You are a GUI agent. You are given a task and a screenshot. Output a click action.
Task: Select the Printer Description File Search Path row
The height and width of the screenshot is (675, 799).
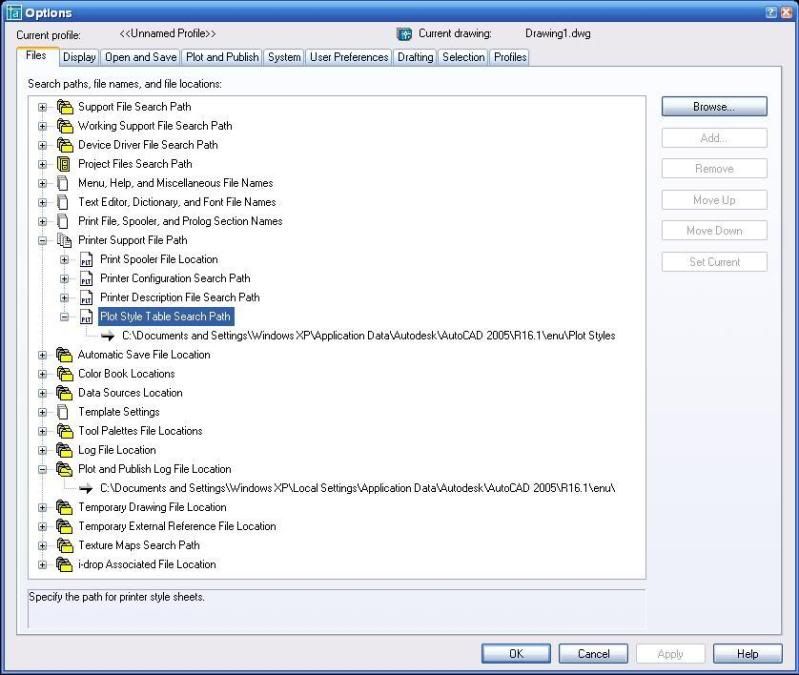pyautogui.click(x=180, y=298)
